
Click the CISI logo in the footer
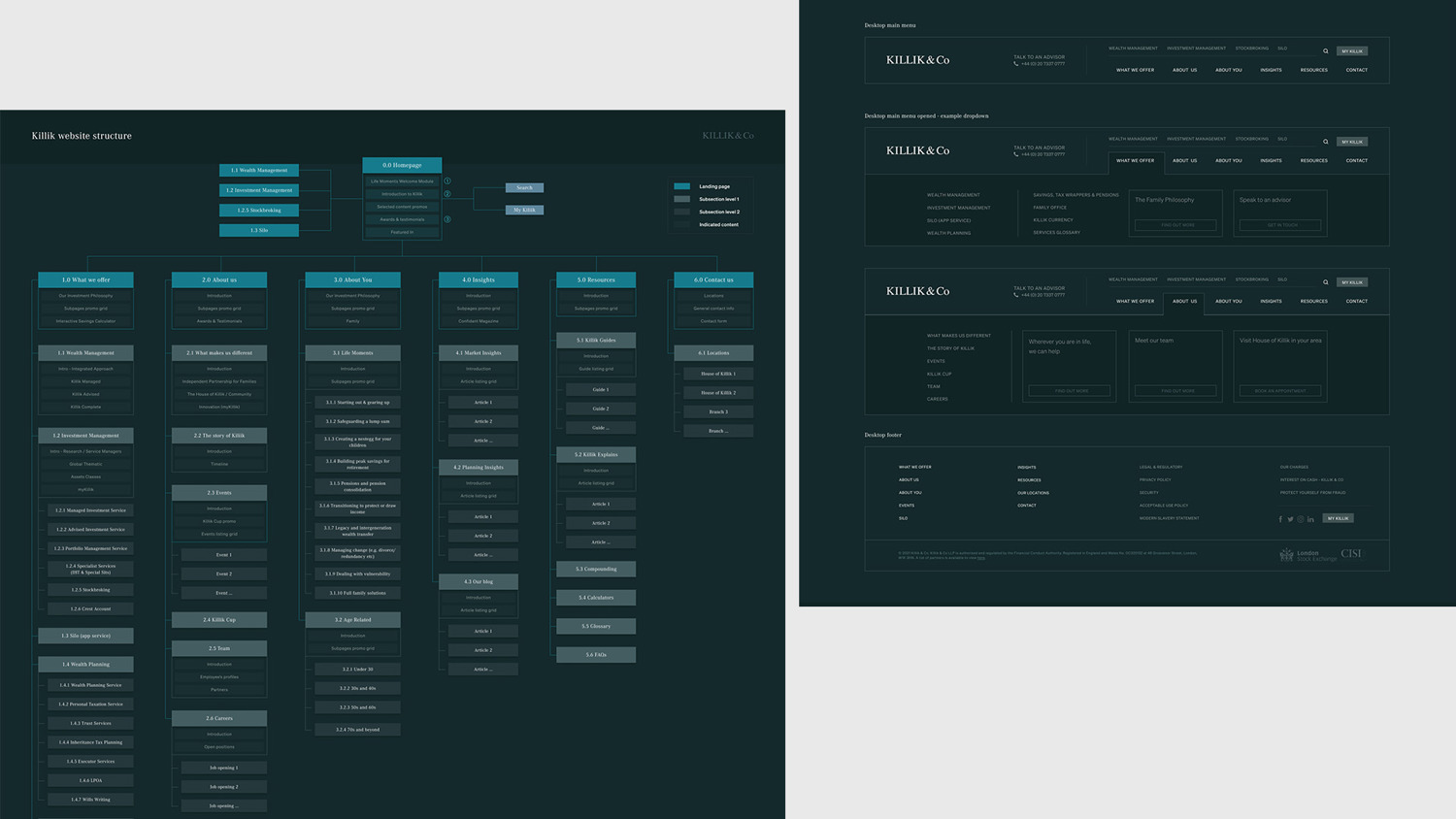click(x=1351, y=553)
